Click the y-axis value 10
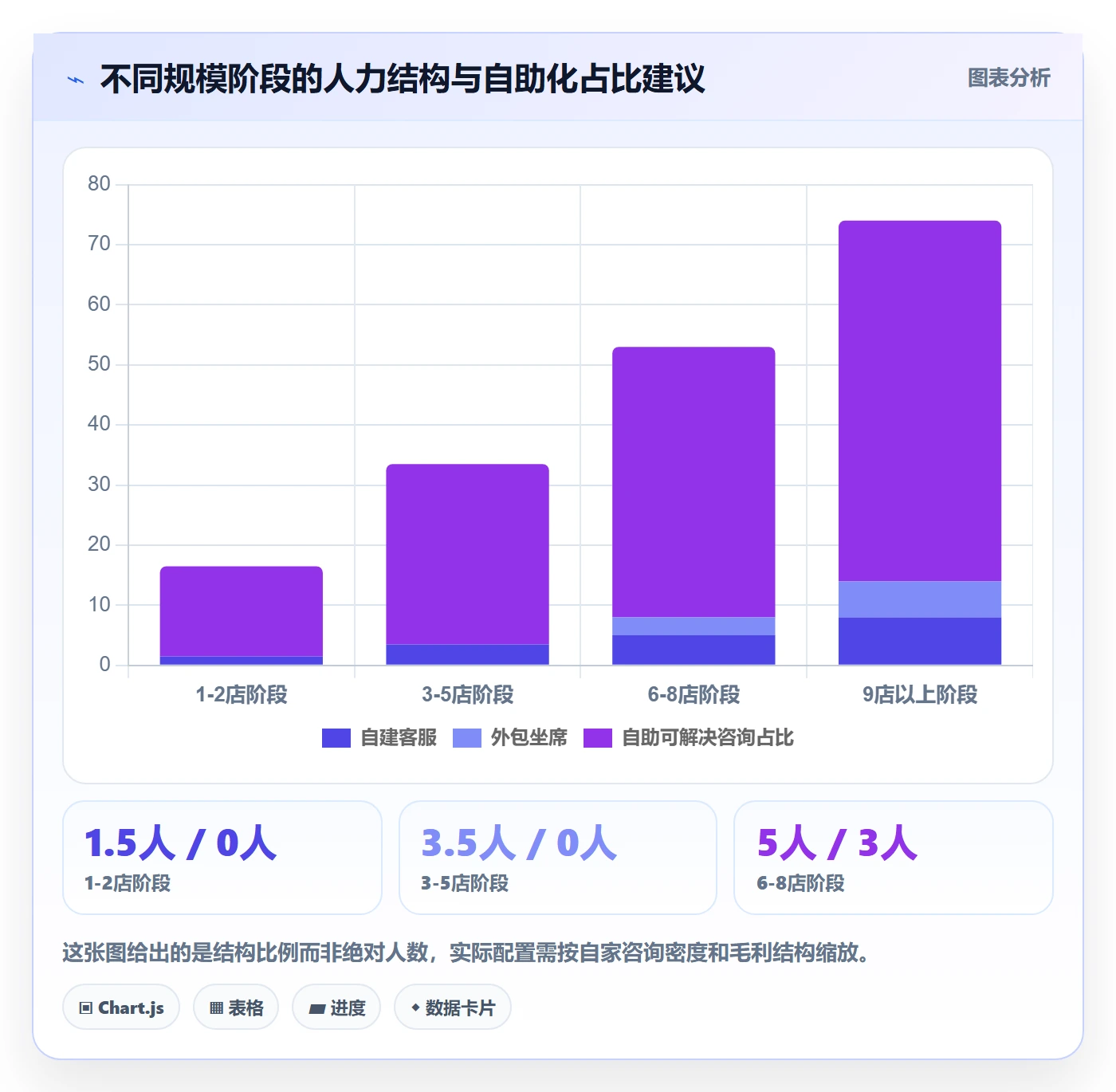This screenshot has width=1116, height=1092. pyautogui.click(x=99, y=605)
